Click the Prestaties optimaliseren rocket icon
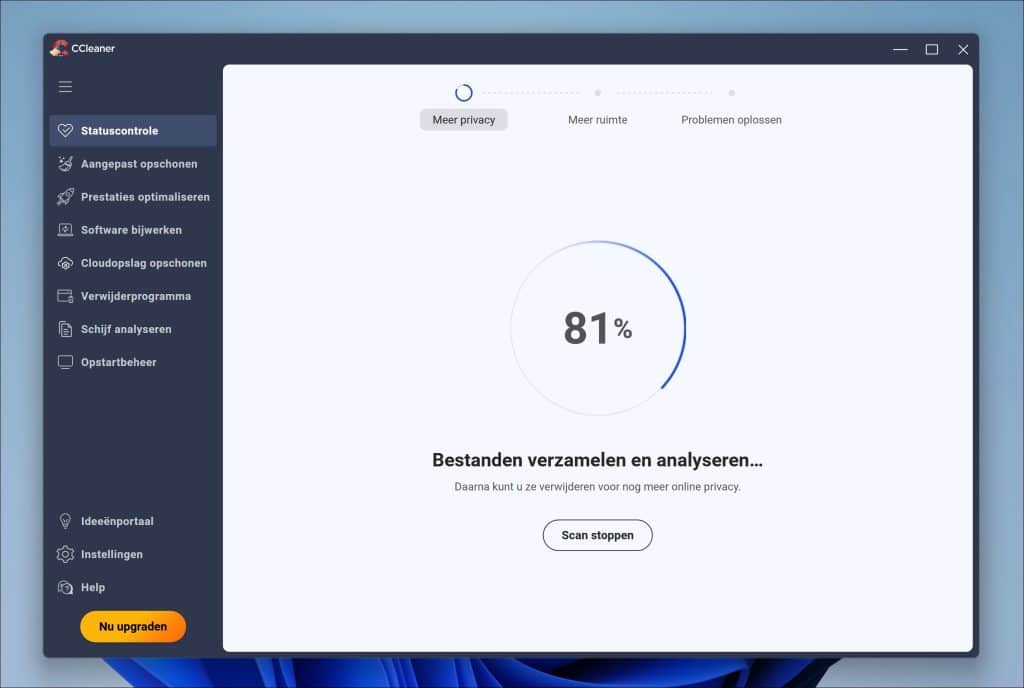This screenshot has width=1024, height=688. [65, 197]
